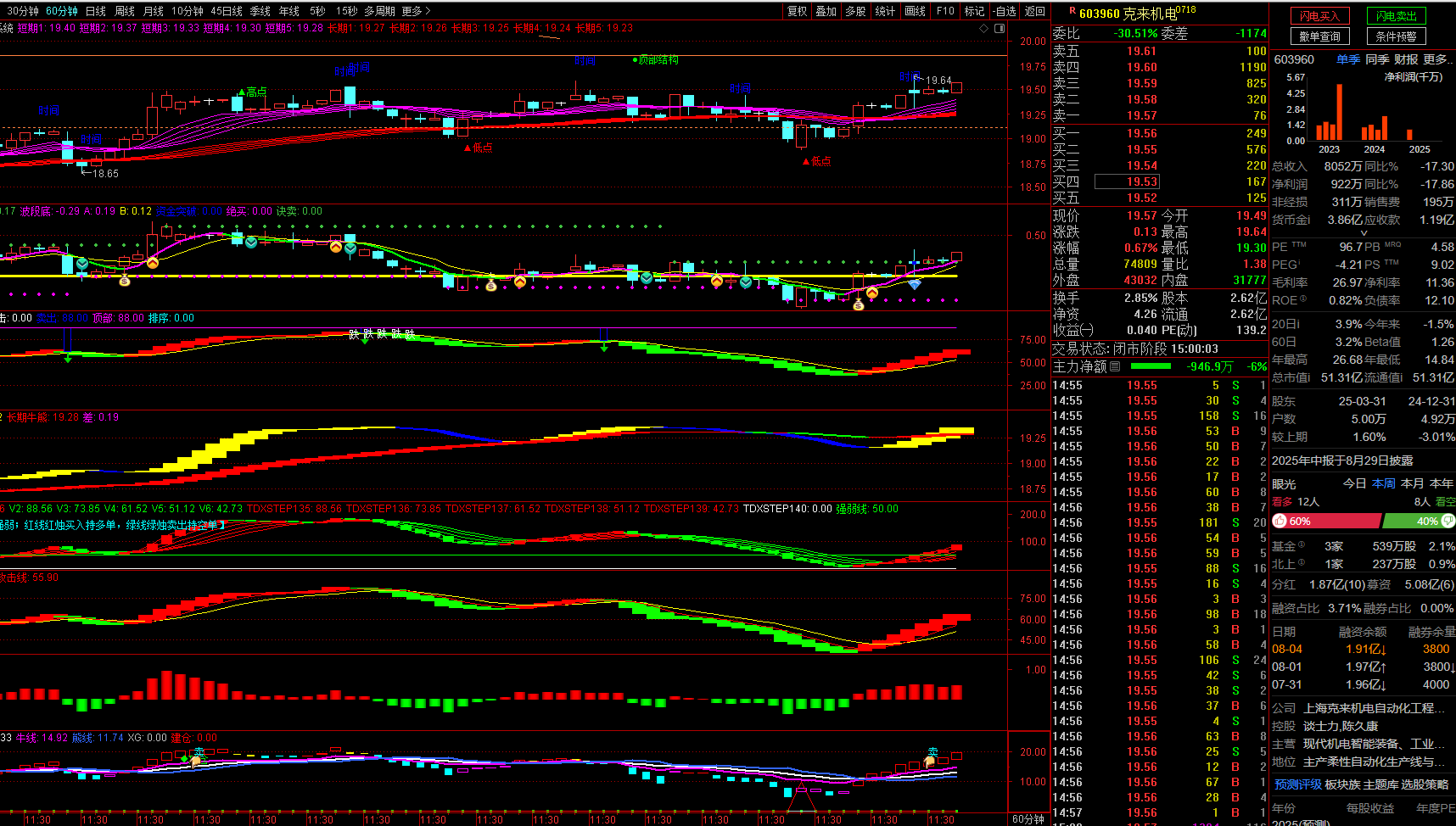
Task: Select 本周 in the 眼光 section
Action: tap(1383, 483)
